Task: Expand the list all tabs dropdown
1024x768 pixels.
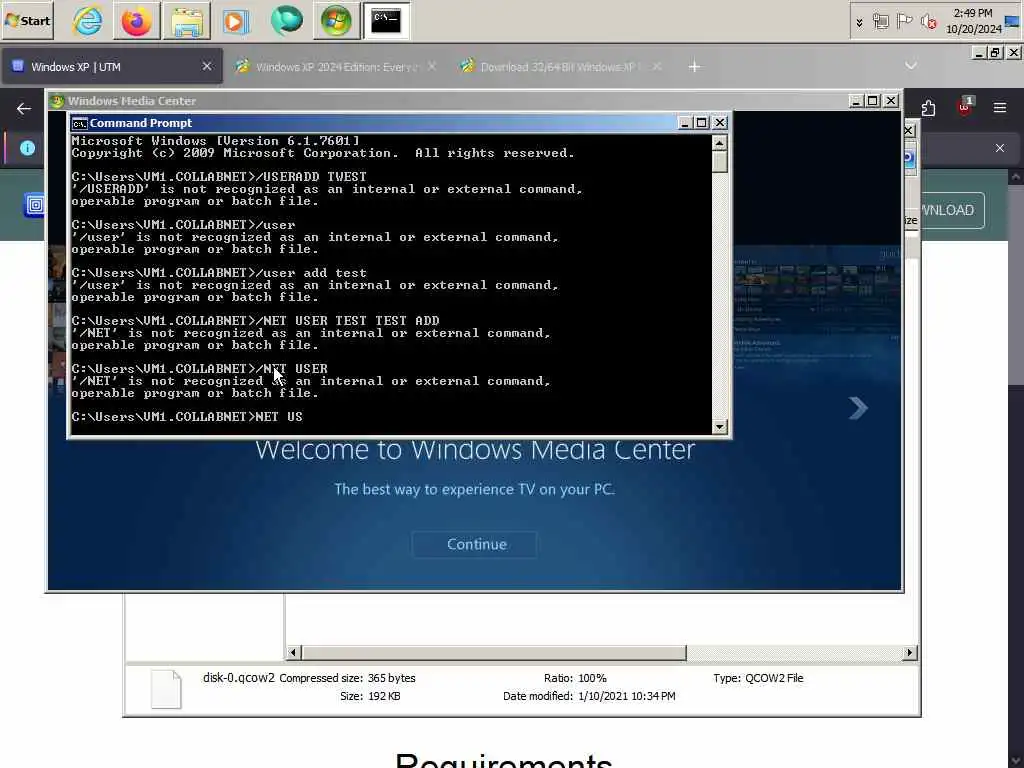Action: click(911, 66)
